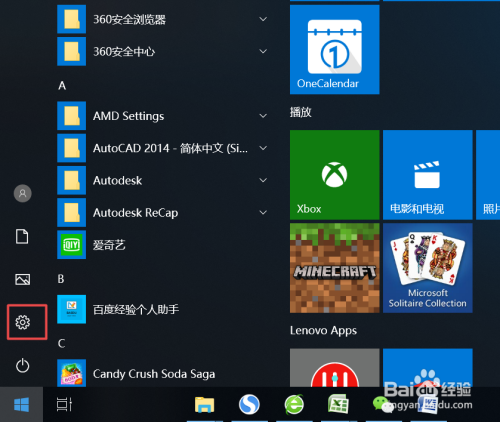Launch the Xbox tile

(335, 175)
